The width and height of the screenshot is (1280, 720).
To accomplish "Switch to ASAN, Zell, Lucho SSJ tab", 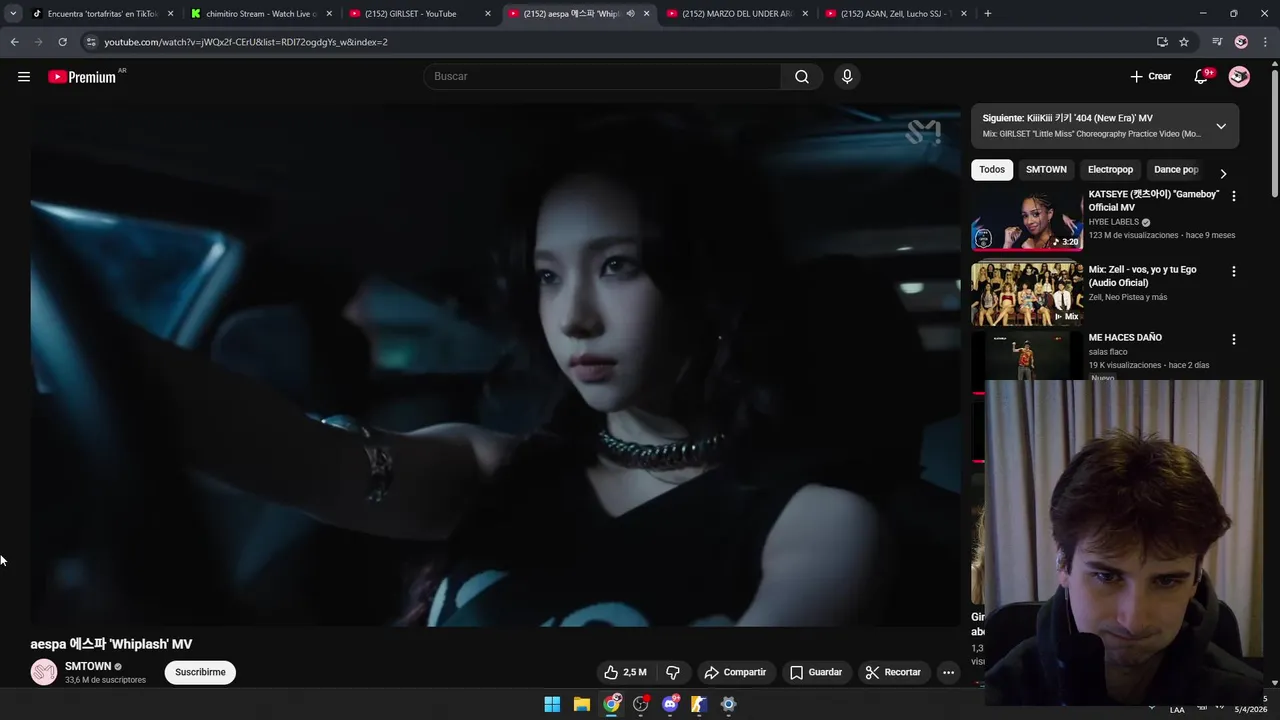I will point(895,14).
